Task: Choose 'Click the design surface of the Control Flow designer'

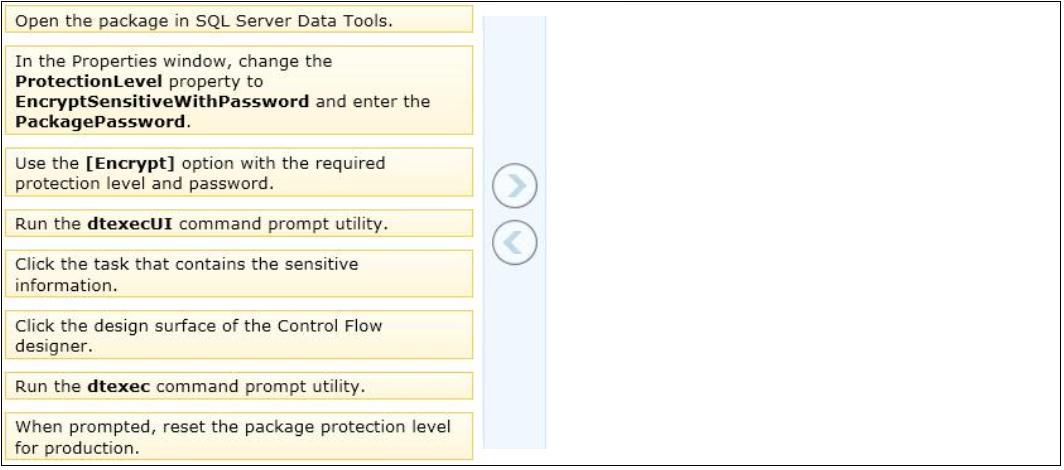Action: [x=239, y=334]
